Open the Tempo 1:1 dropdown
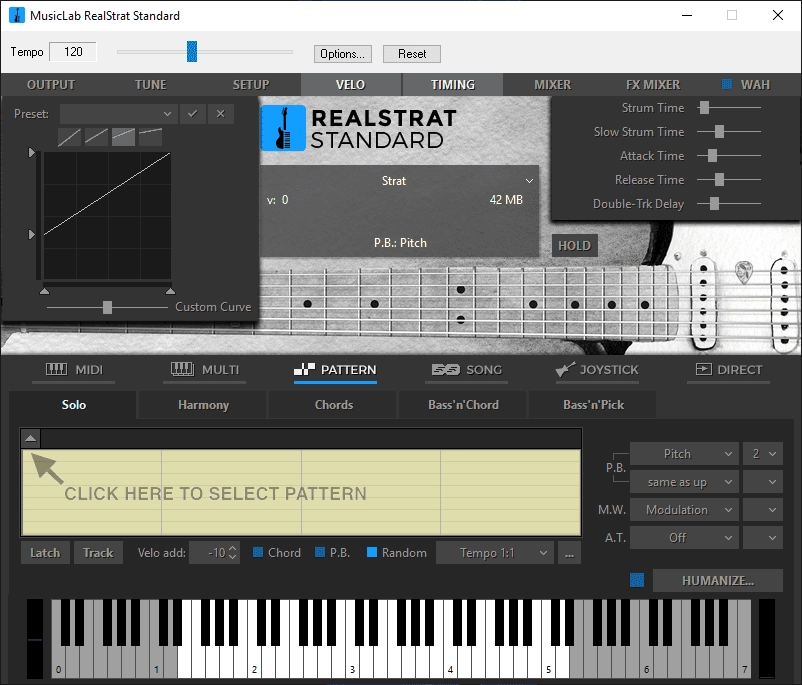Screen dimensions: 802x685 (495, 553)
